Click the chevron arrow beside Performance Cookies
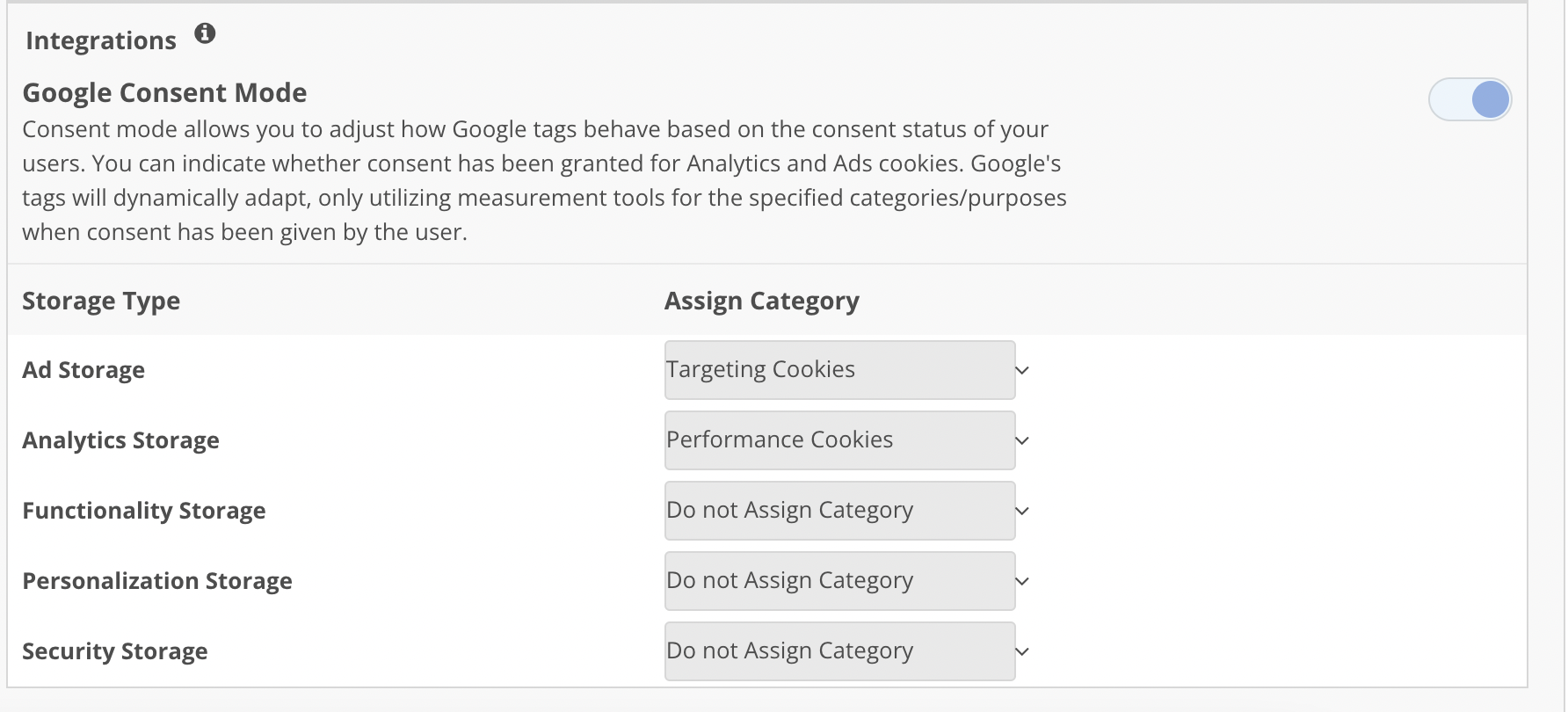 pyautogui.click(x=1022, y=440)
